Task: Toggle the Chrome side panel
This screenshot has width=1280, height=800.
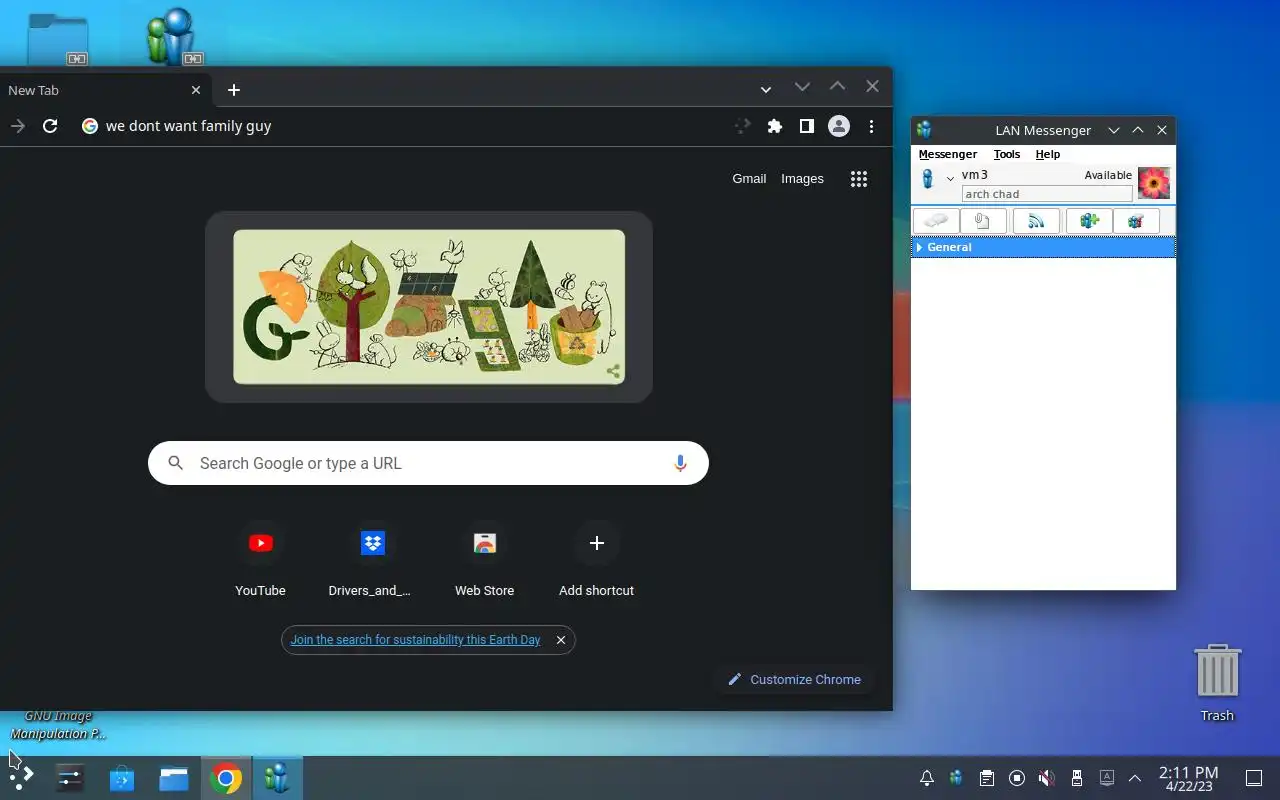Action: (x=806, y=126)
